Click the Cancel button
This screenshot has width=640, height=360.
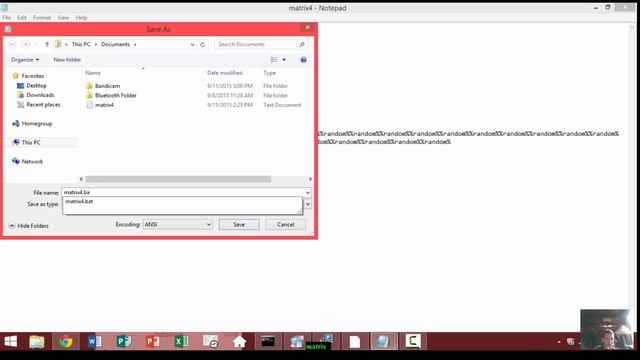285,224
